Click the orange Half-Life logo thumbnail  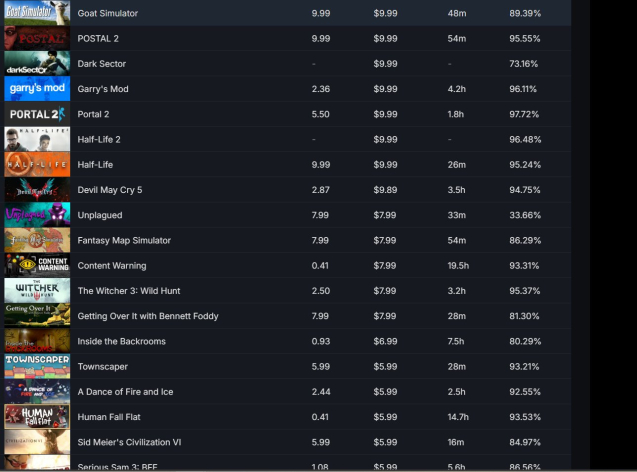37,165
